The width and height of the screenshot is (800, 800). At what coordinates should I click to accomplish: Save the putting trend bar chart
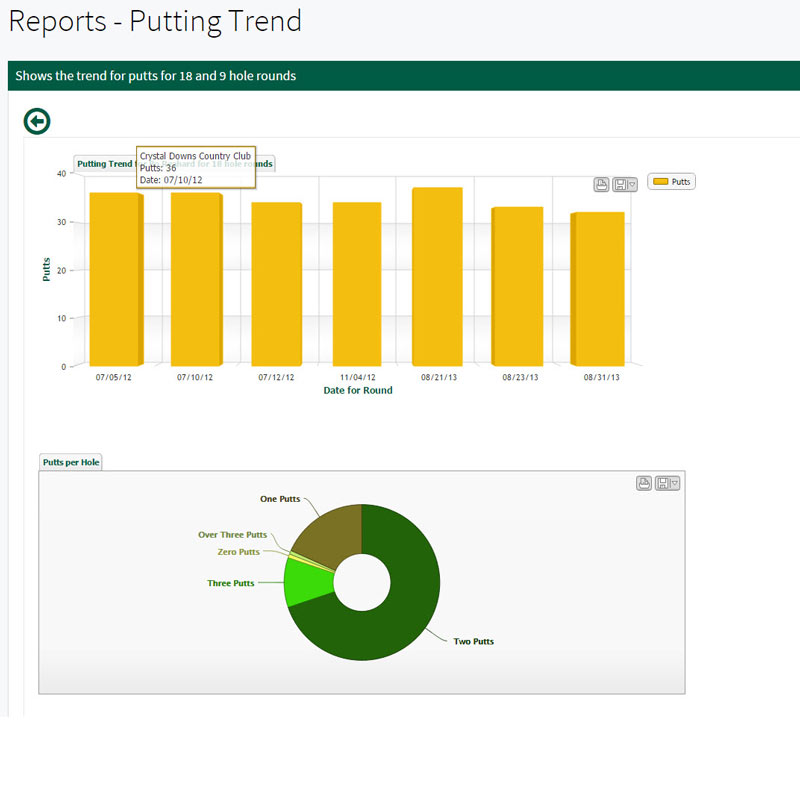(x=621, y=184)
